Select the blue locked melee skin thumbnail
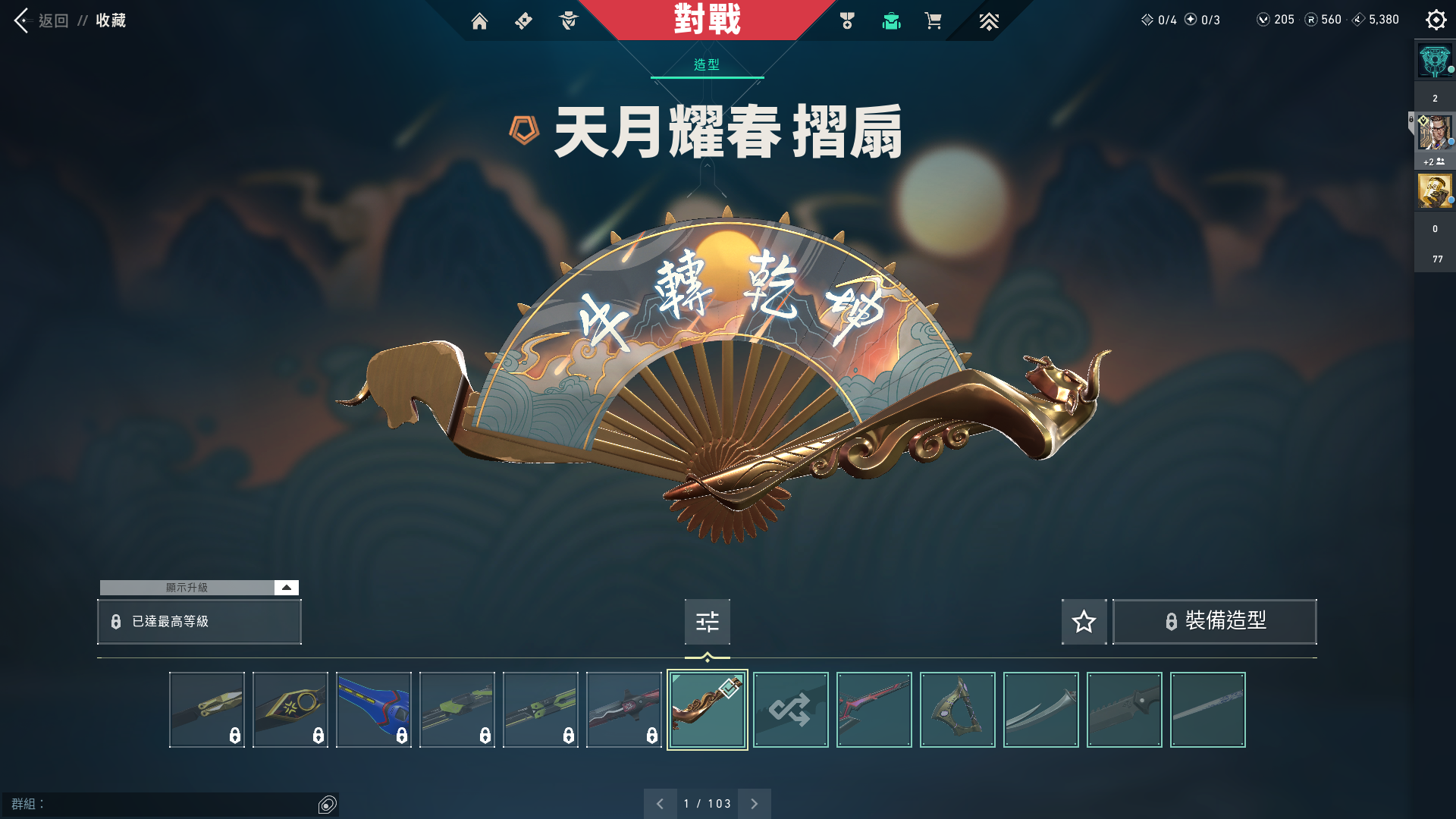This screenshot has width=1456, height=819. point(374,710)
